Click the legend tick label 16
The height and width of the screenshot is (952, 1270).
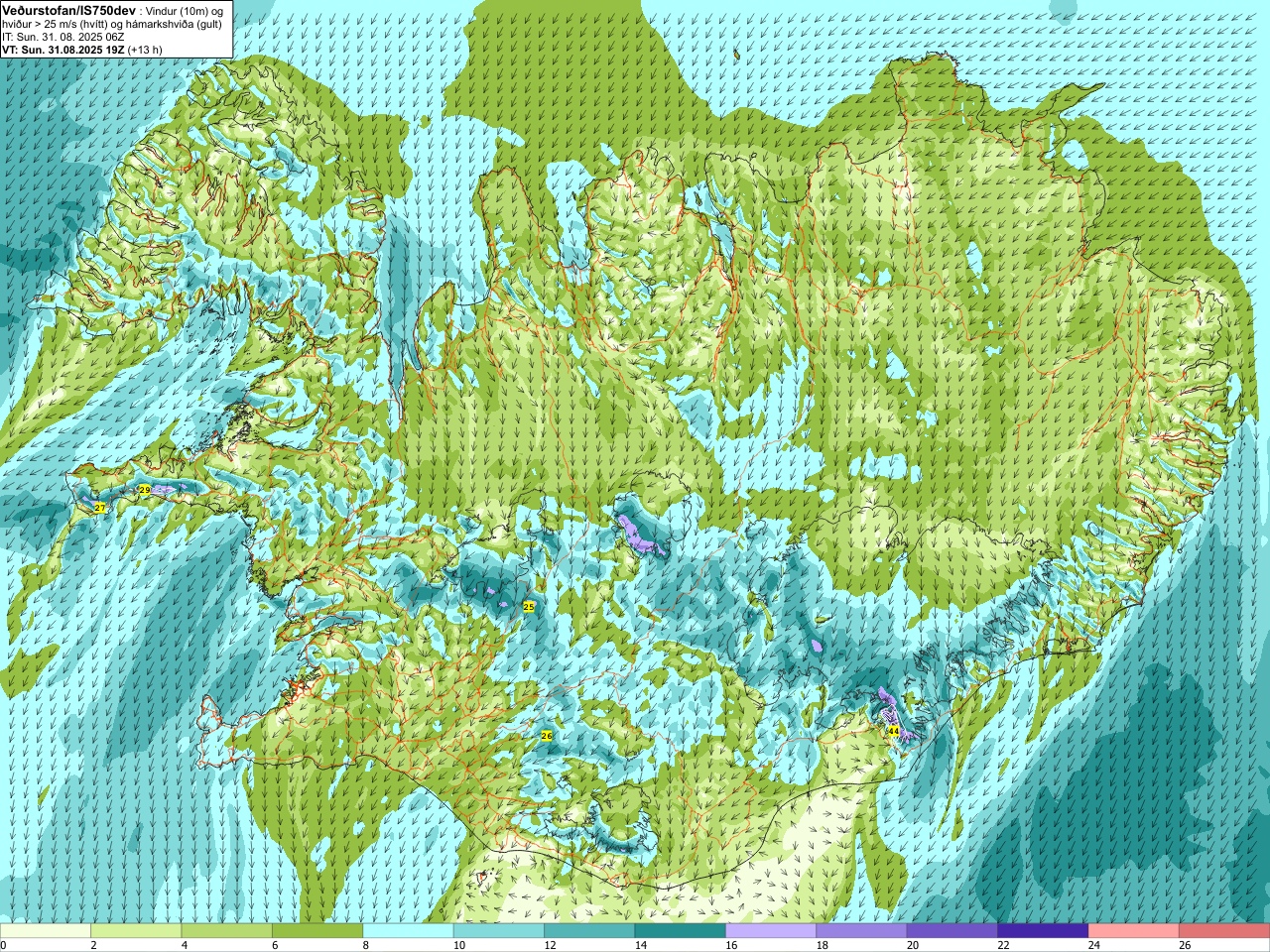[x=731, y=946]
